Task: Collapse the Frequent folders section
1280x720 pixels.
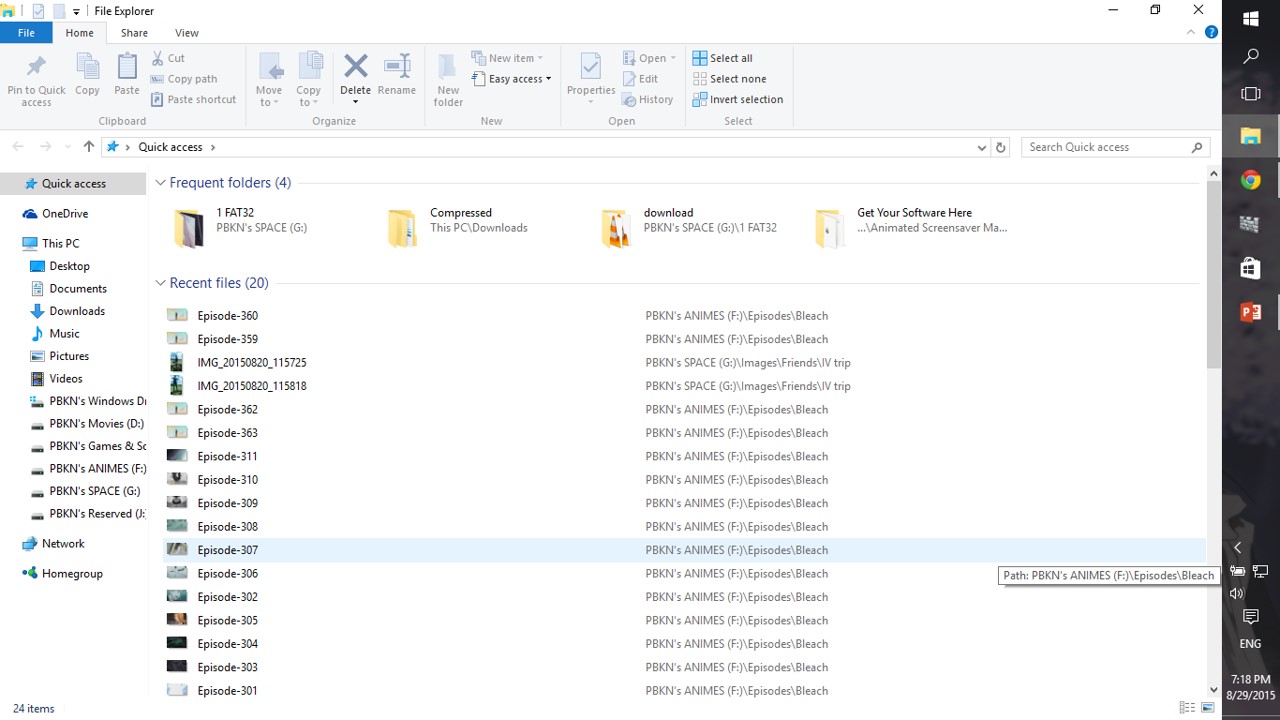Action: [x=160, y=183]
